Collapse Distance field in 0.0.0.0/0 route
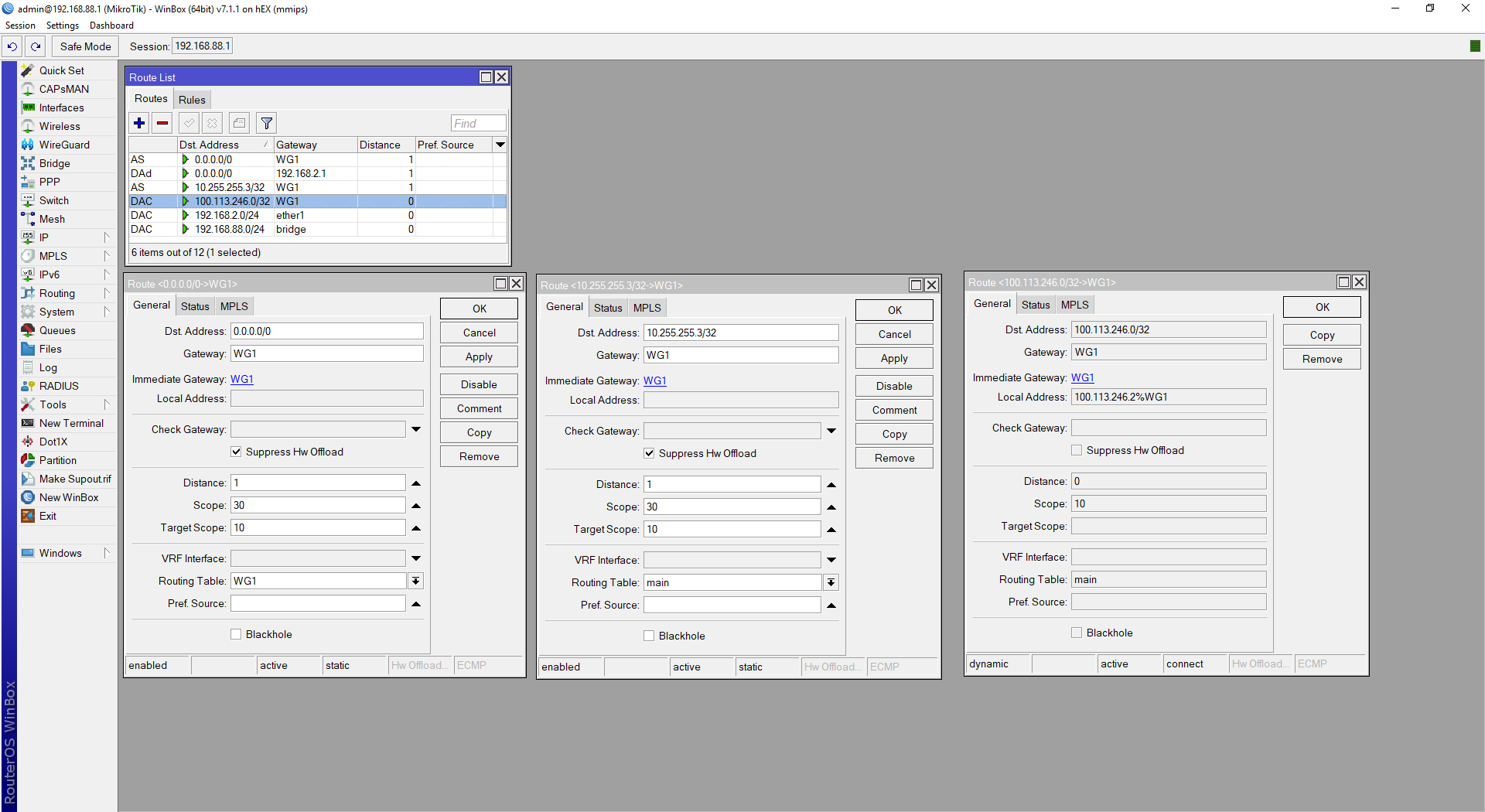 416,483
